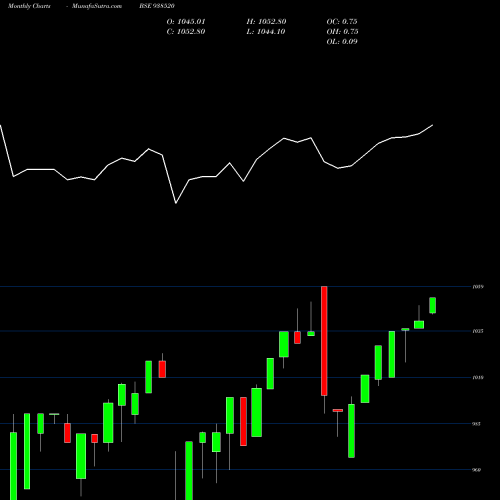Viewport: 500px width, 500px height.
Task: Select the 'H: 1052.80' high value
Action: pos(266,22)
